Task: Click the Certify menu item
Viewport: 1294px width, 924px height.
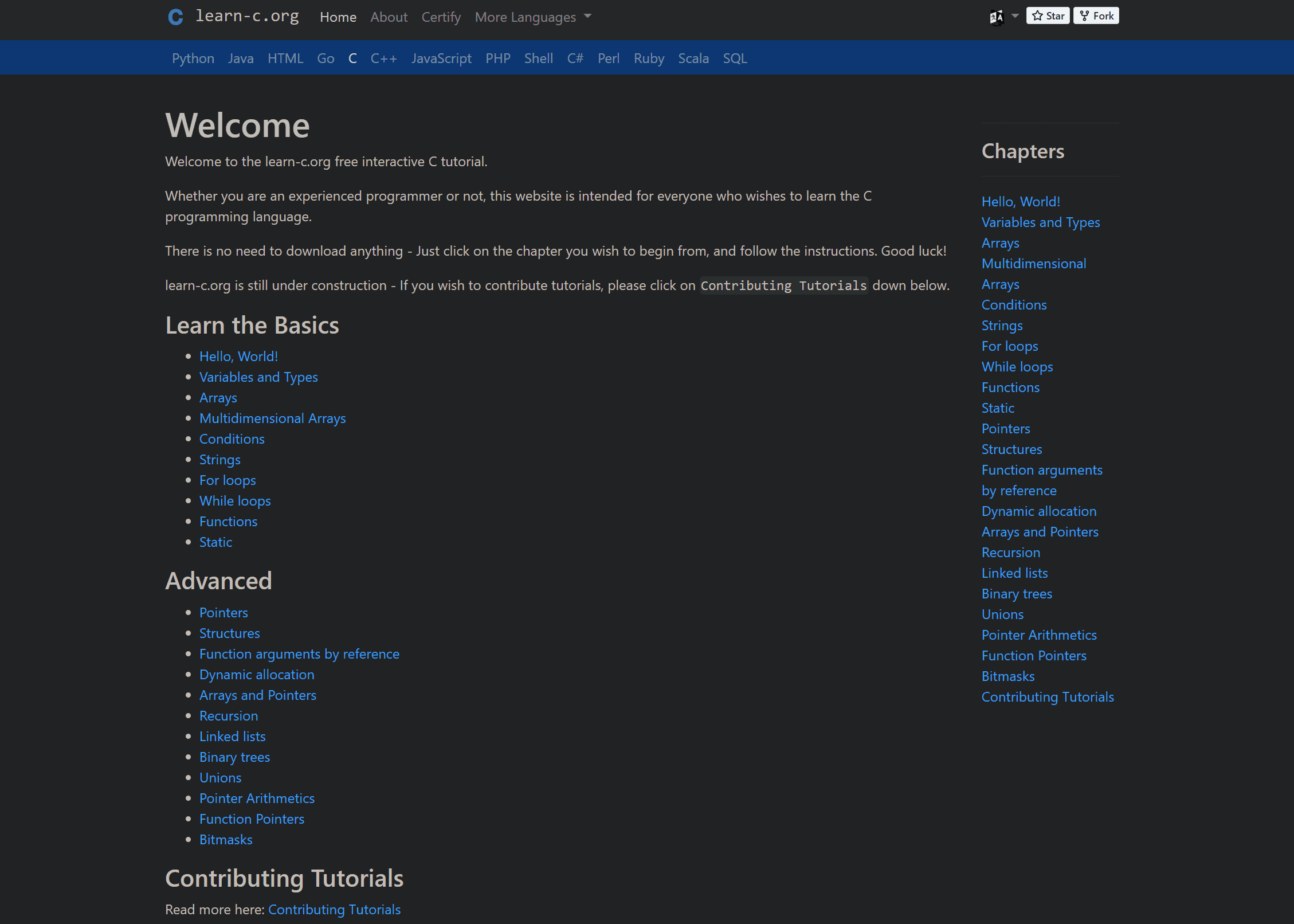Action: tap(441, 16)
